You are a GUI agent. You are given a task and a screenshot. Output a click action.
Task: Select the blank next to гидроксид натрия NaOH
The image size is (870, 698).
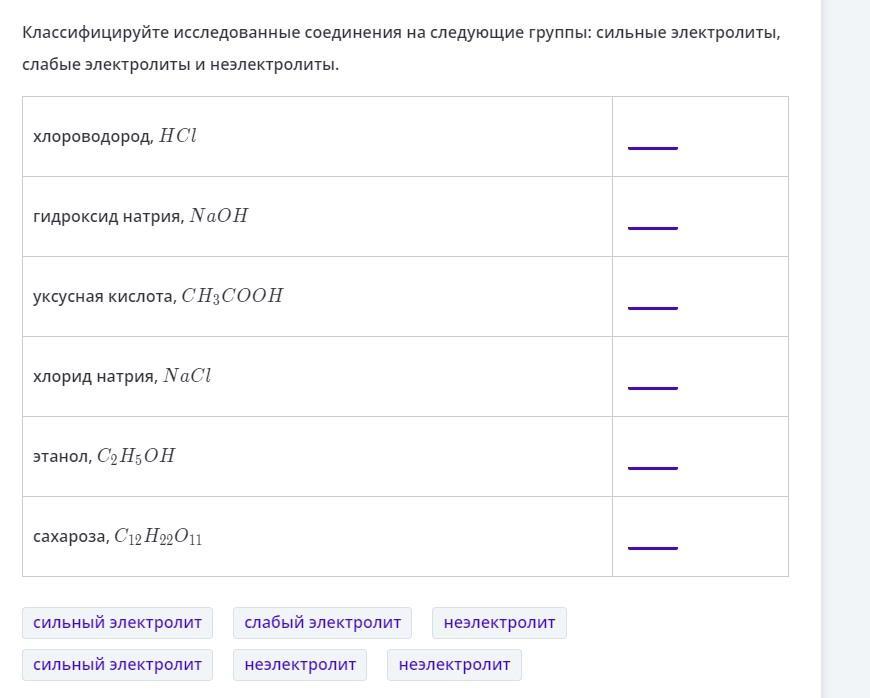pyautogui.click(x=653, y=220)
